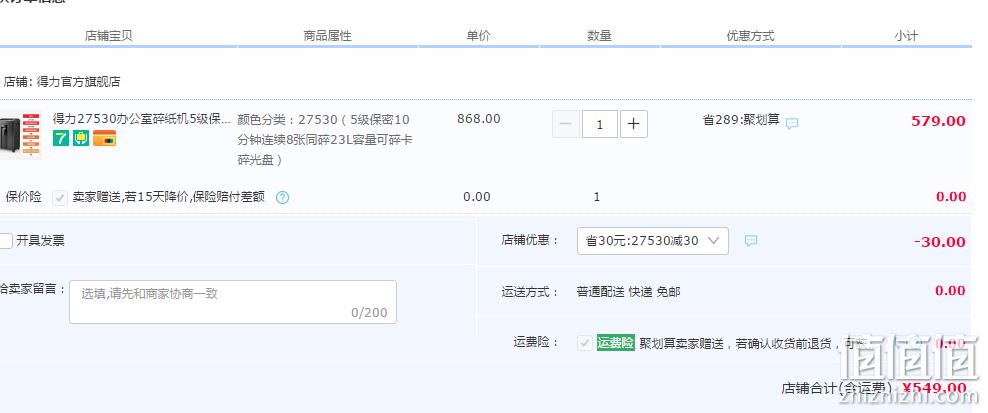988x413 pixels.
Task: Select the 店铺宝贝 column header
Action: coord(108,36)
